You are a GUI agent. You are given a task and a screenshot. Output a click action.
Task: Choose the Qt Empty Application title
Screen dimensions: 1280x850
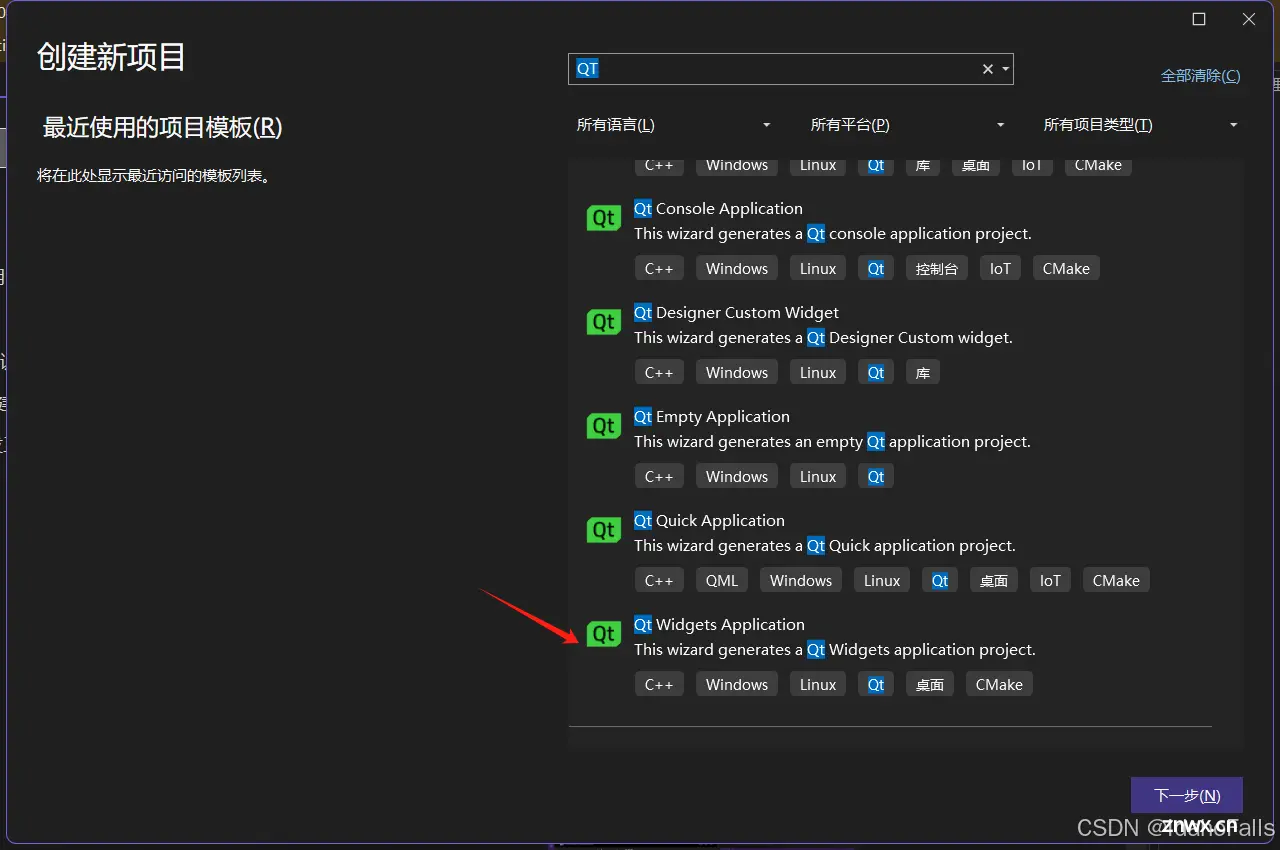click(712, 417)
